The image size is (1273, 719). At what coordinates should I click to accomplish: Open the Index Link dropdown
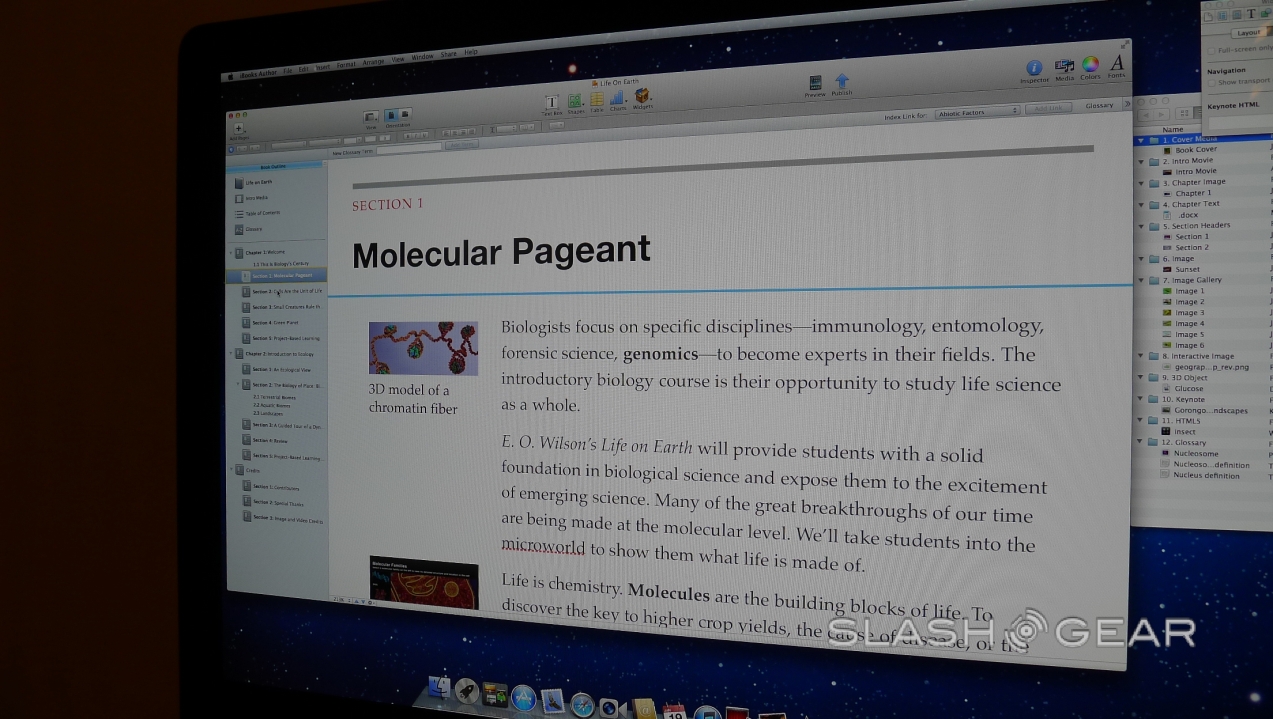coord(977,113)
